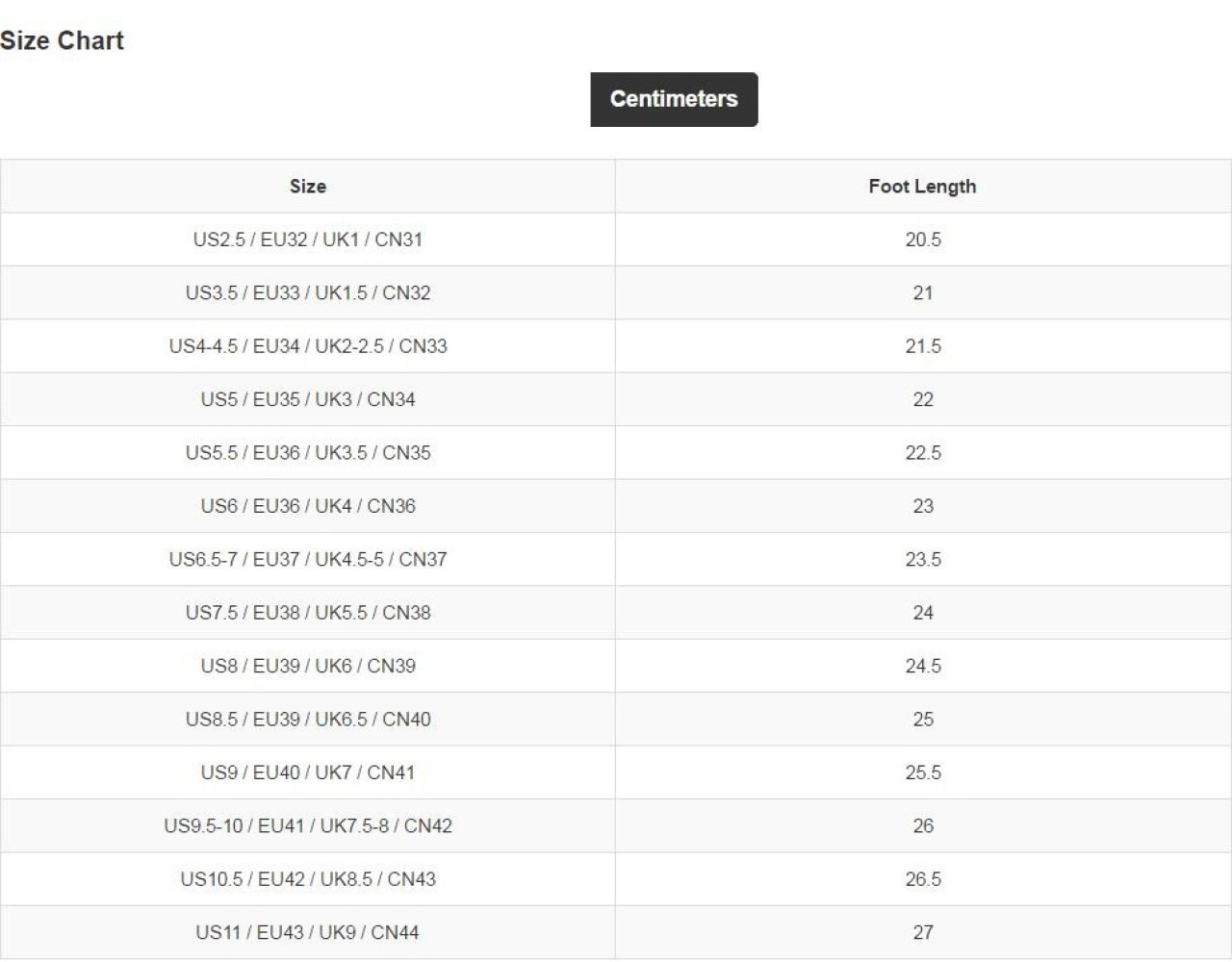This screenshot has width=1232, height=962.
Task: Click the US4-4.5 / EU34 size cell
Action: (308, 346)
